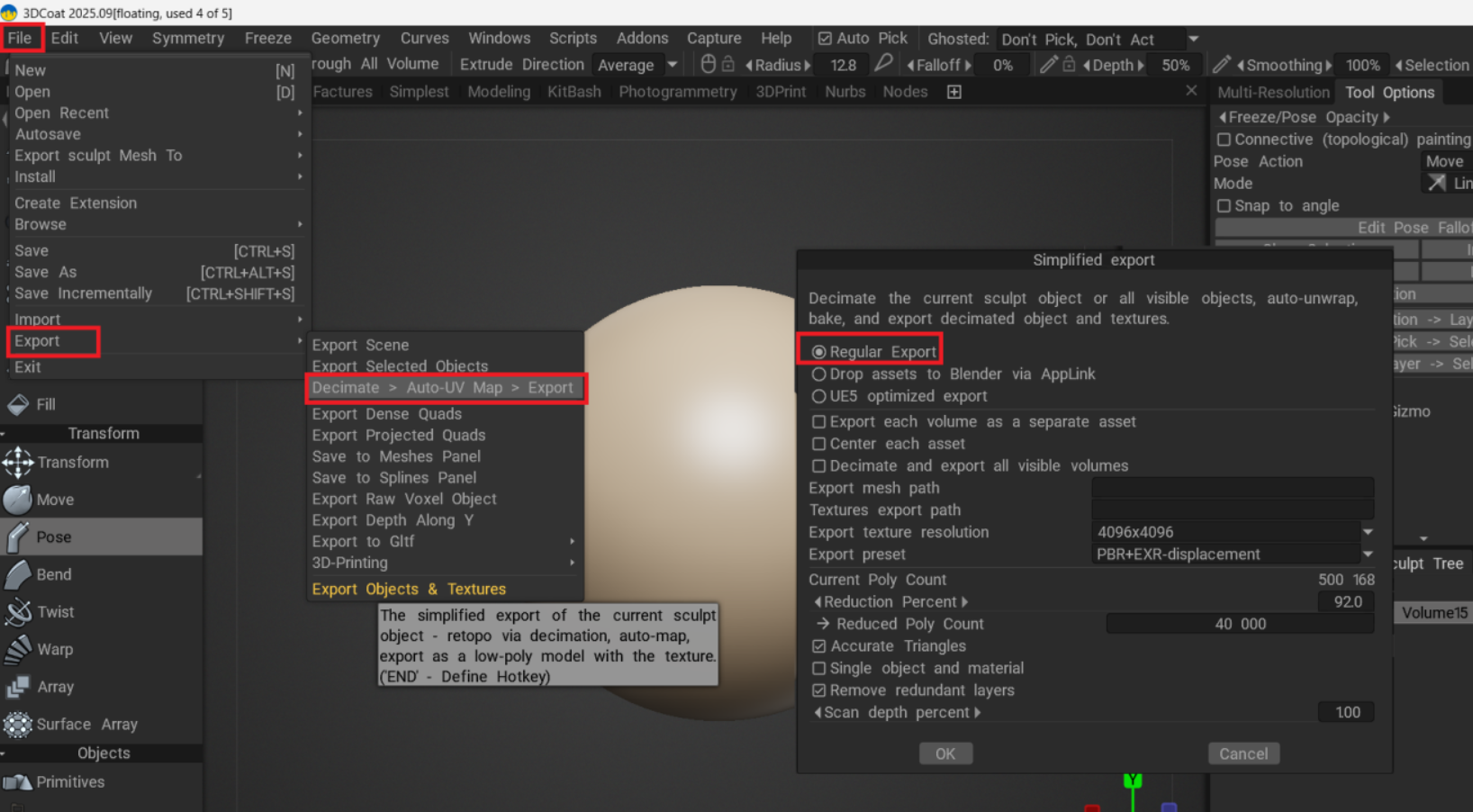Click the pencil icon before Smoothing
Screen dimensions: 1473x812
pyautogui.click(x=1221, y=64)
